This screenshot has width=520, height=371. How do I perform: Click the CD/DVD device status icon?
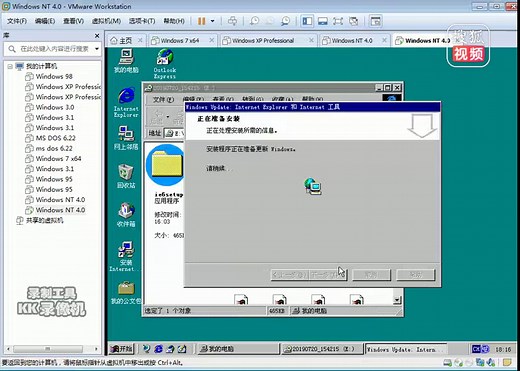coord(459,362)
